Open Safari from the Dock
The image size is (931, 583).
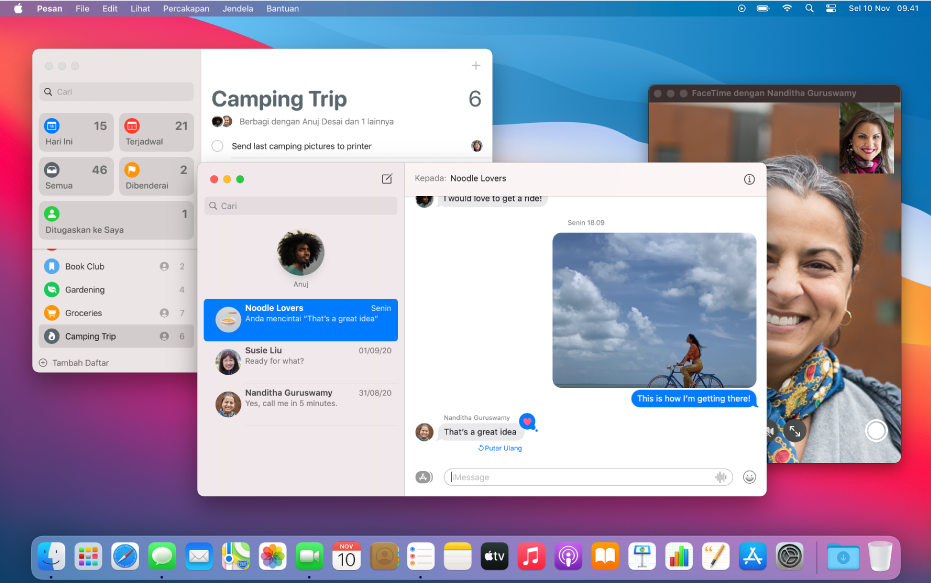pos(125,556)
